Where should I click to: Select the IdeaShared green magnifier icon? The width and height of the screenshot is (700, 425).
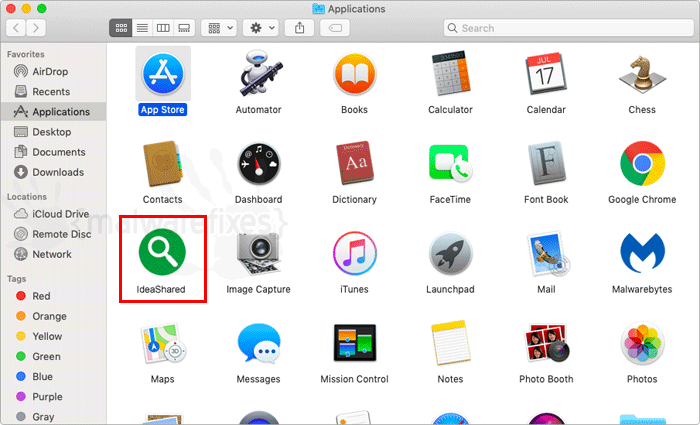(162, 252)
